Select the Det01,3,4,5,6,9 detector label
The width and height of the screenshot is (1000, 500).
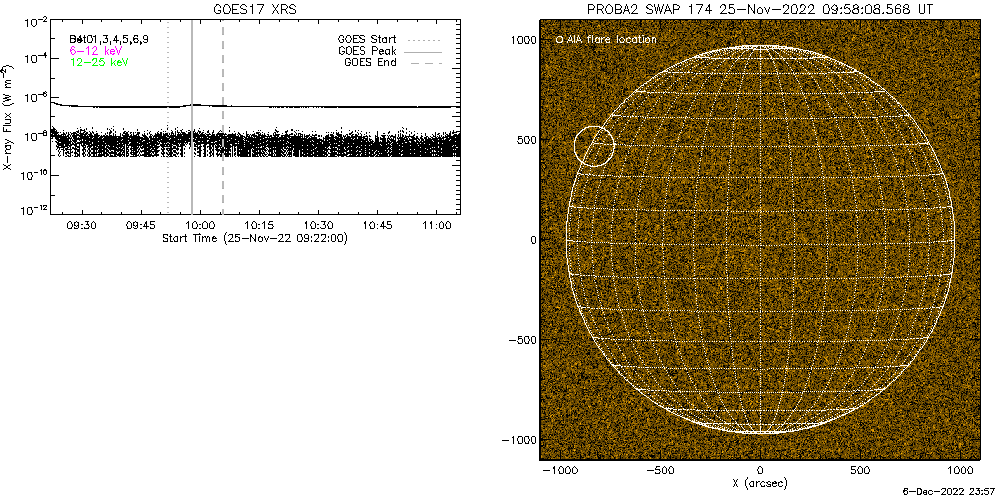[109, 40]
